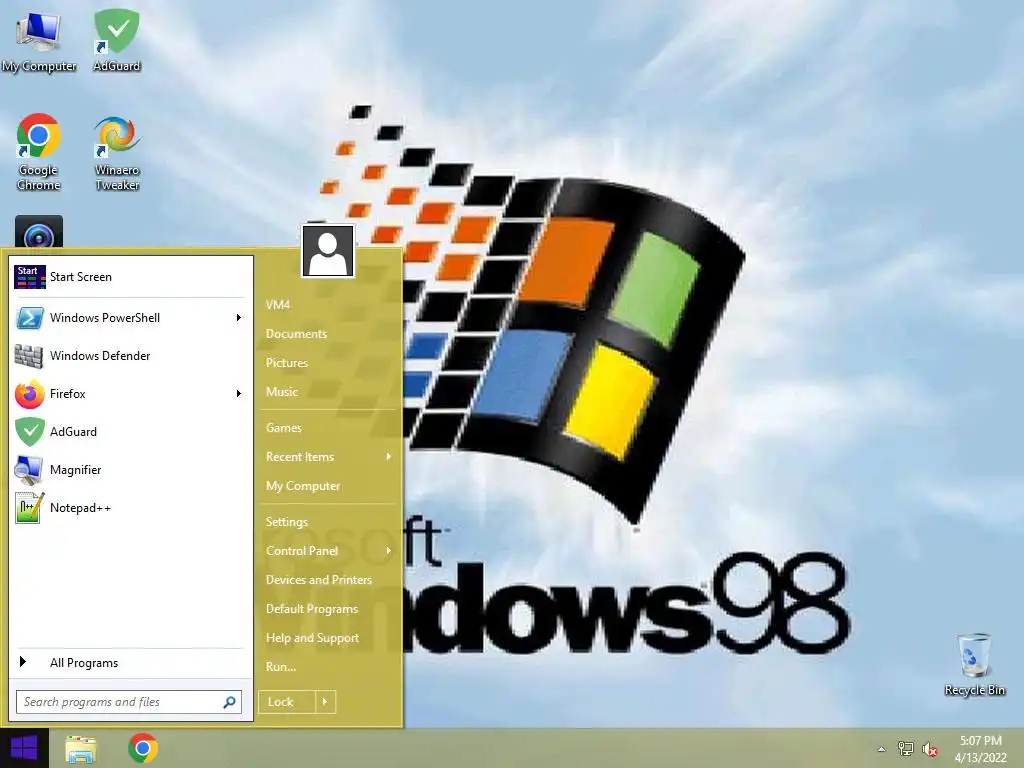Image resolution: width=1024 pixels, height=768 pixels.
Task: Open the Run... dialog
Action: point(281,667)
